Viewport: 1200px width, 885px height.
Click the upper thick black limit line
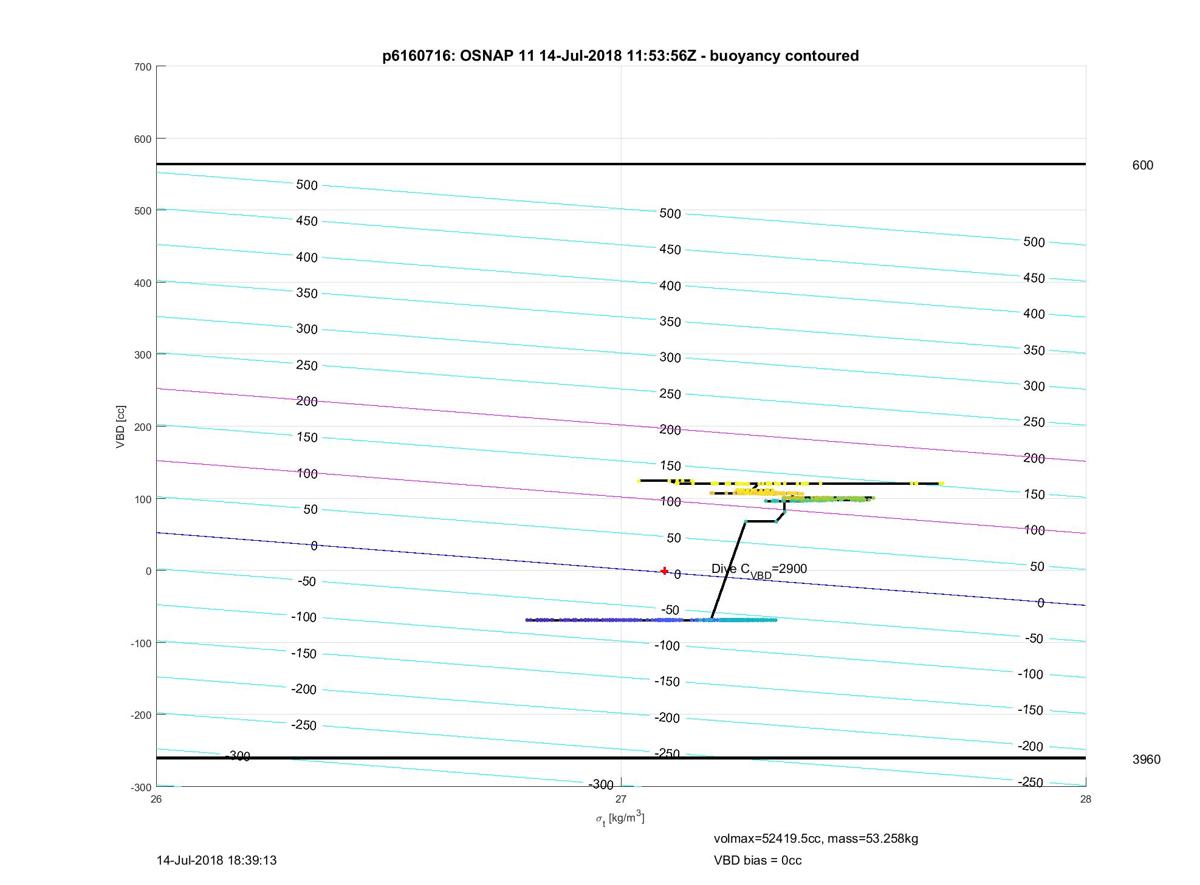(621, 163)
